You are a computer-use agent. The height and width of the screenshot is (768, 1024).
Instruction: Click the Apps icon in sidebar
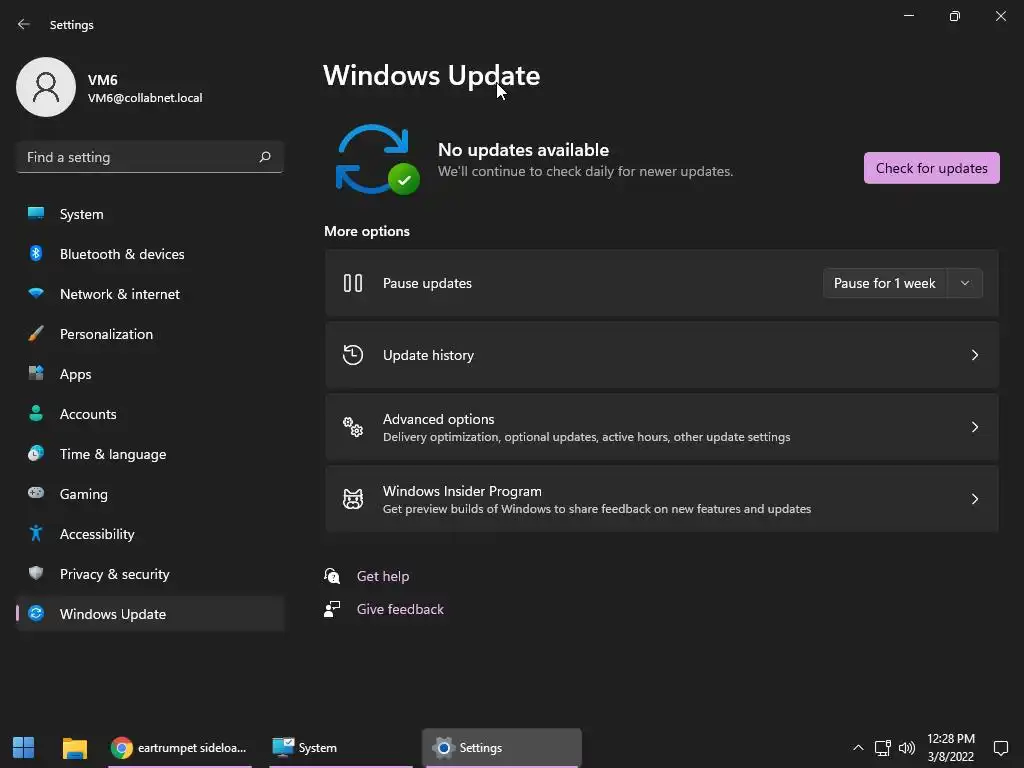(x=36, y=374)
